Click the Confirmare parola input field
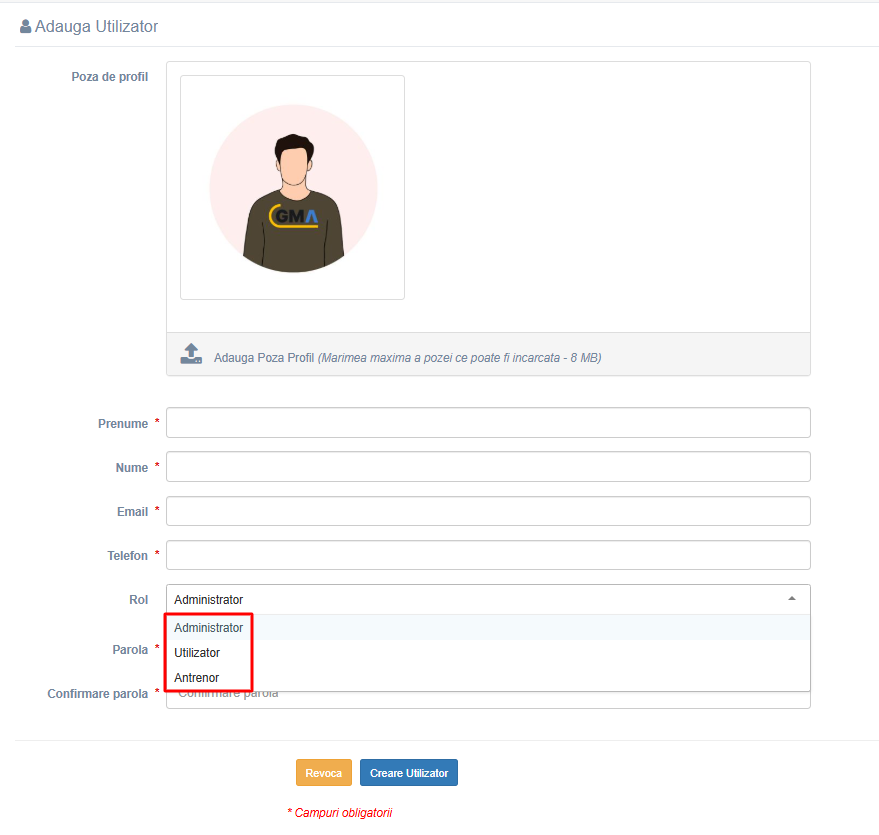The height and width of the screenshot is (835, 879). (x=488, y=701)
